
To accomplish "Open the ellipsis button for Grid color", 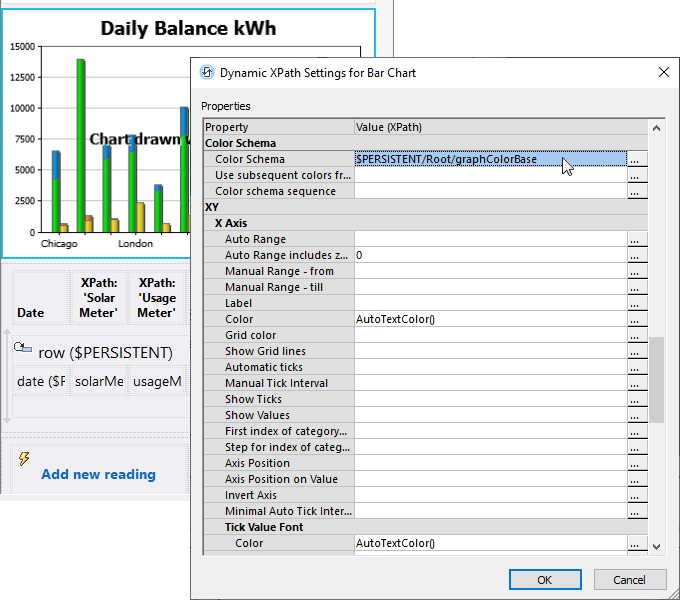I will 635,335.
